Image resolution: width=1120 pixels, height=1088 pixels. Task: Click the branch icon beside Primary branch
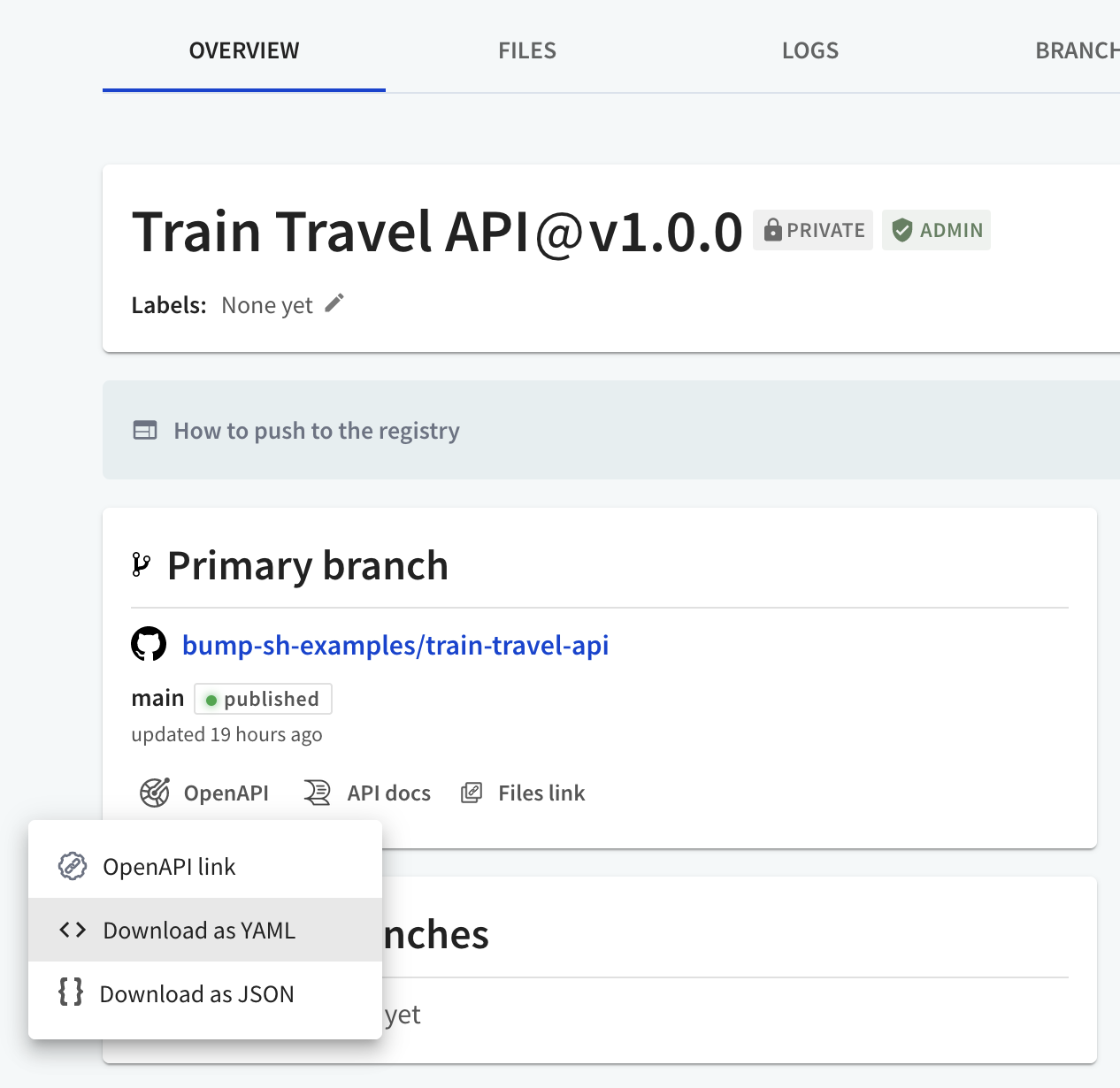click(141, 565)
